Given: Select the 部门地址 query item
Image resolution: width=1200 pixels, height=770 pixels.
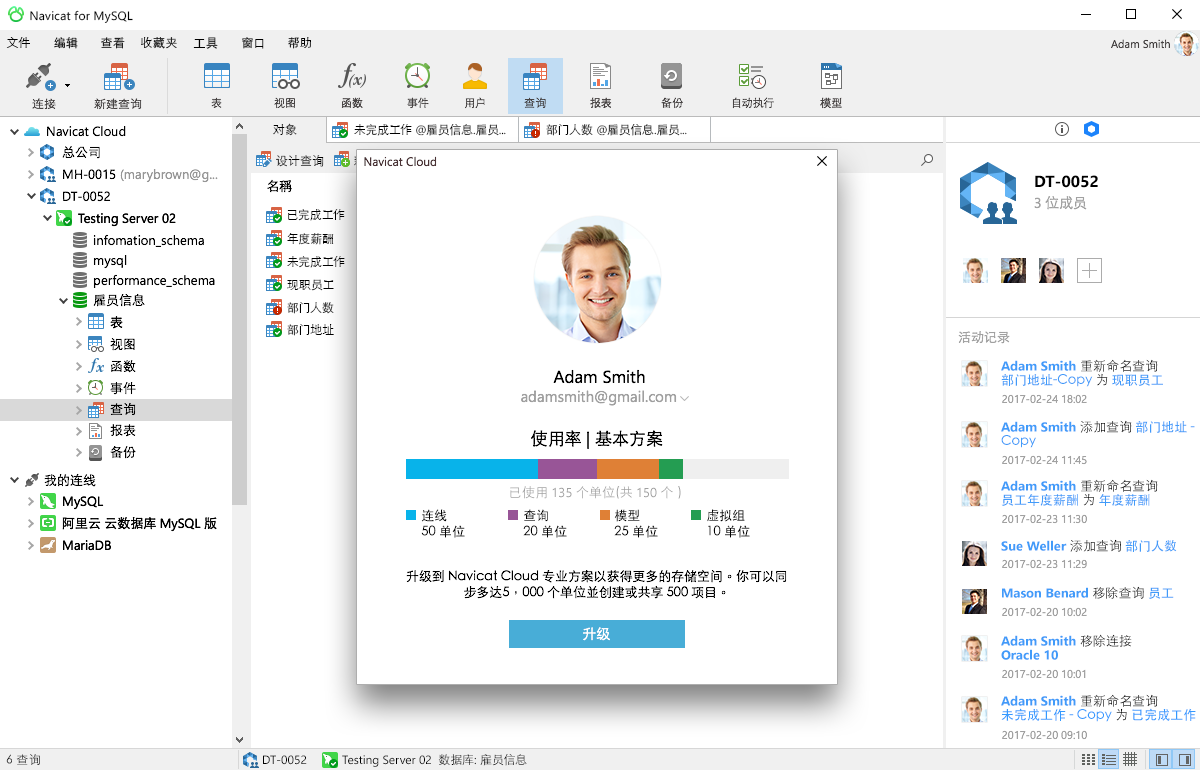Looking at the screenshot, I should click(299, 330).
